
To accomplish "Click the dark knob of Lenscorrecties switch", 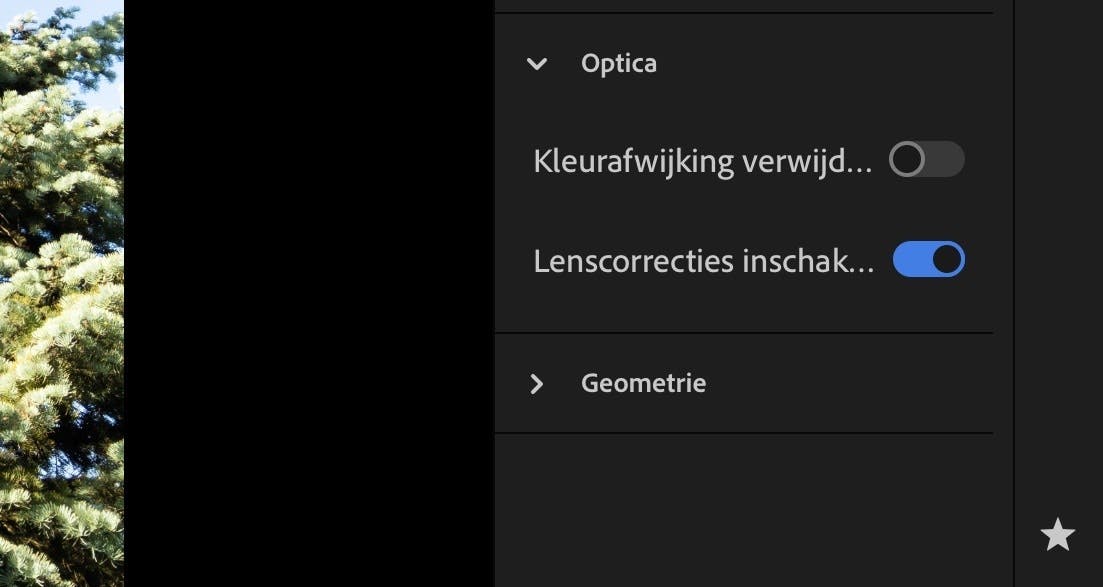I will pos(947,260).
